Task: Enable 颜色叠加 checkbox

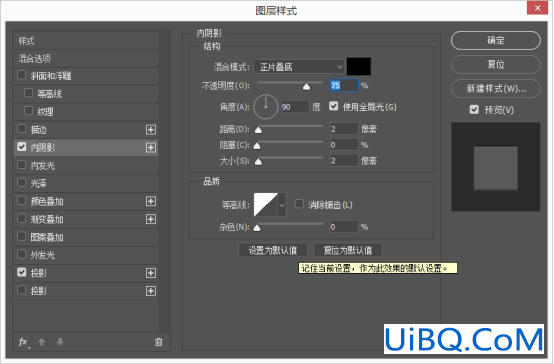Action: (22, 201)
